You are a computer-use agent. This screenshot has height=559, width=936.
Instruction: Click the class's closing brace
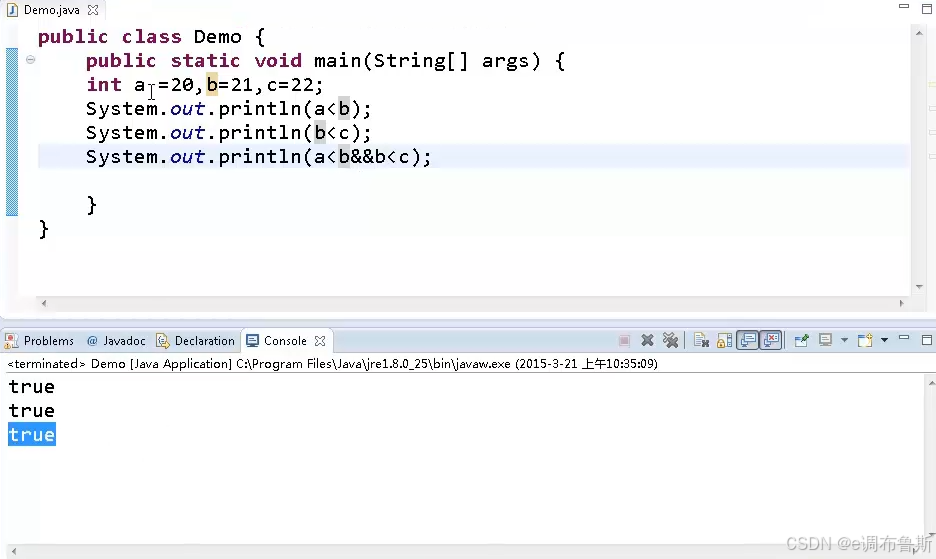pyautogui.click(x=43, y=229)
